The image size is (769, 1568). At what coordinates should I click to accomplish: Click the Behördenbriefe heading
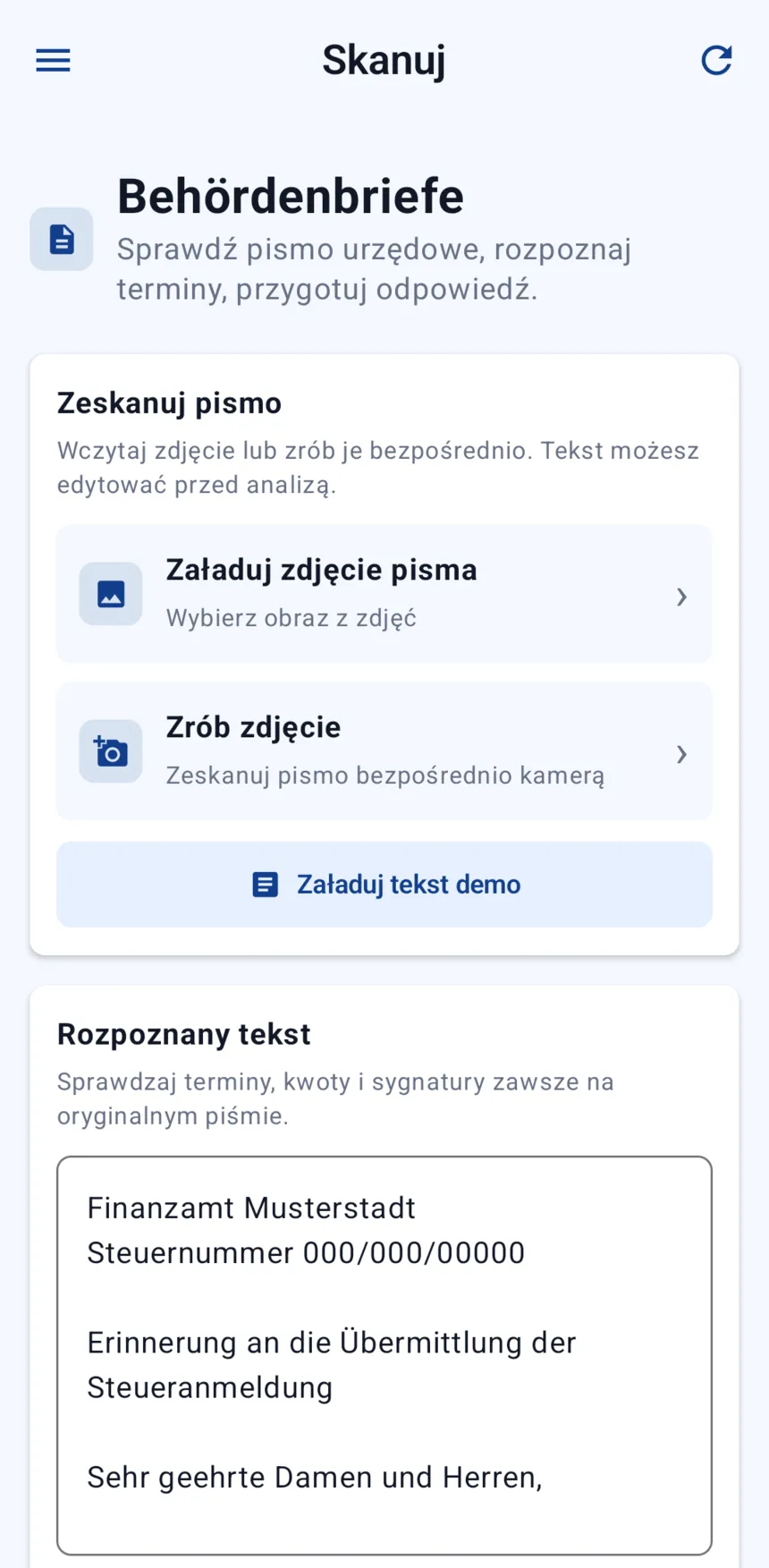pyautogui.click(x=291, y=196)
